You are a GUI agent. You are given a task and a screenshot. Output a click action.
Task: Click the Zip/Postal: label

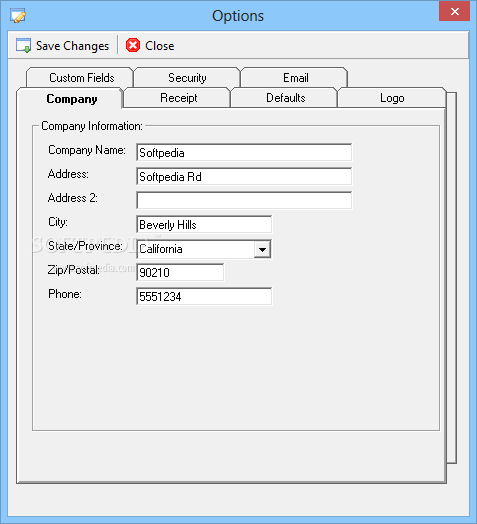[x=74, y=270]
